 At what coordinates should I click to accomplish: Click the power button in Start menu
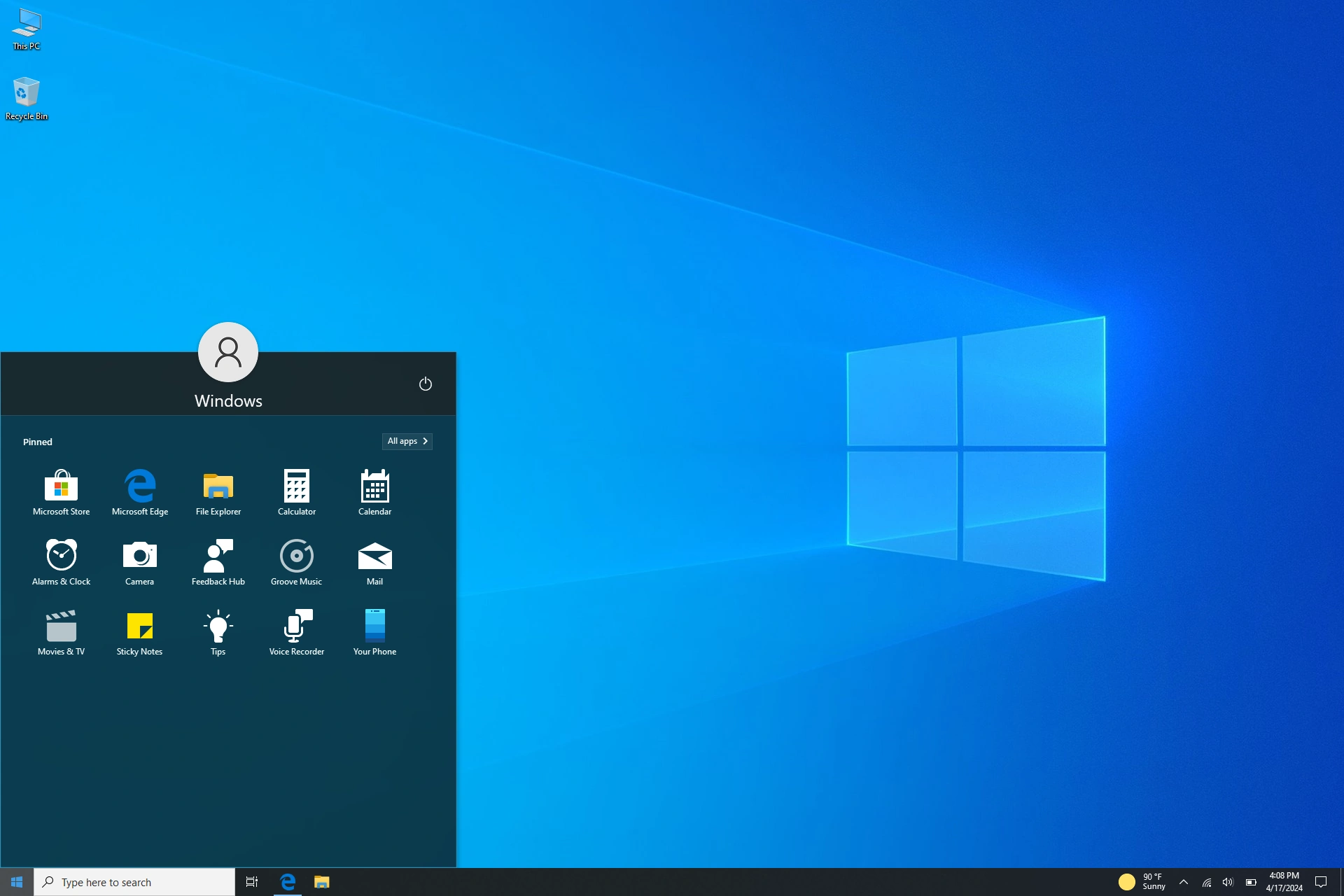click(x=425, y=384)
